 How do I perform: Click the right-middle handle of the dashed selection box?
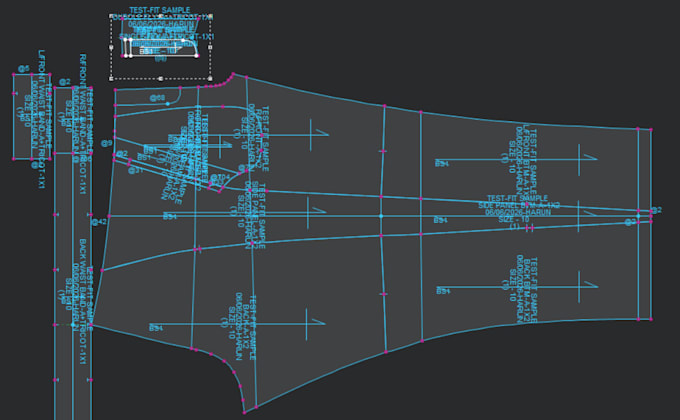[210, 47]
